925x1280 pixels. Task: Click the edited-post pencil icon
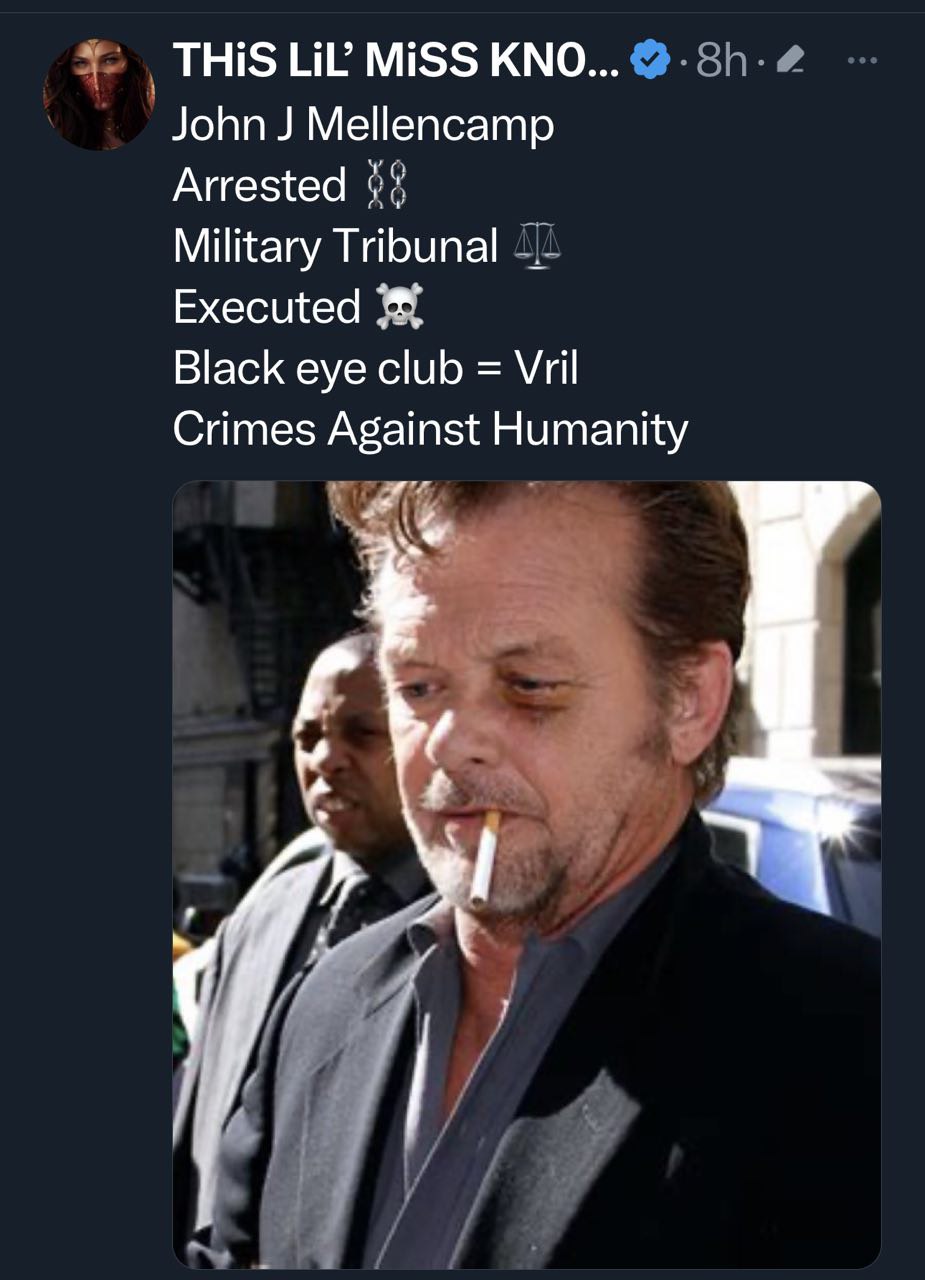coord(790,63)
